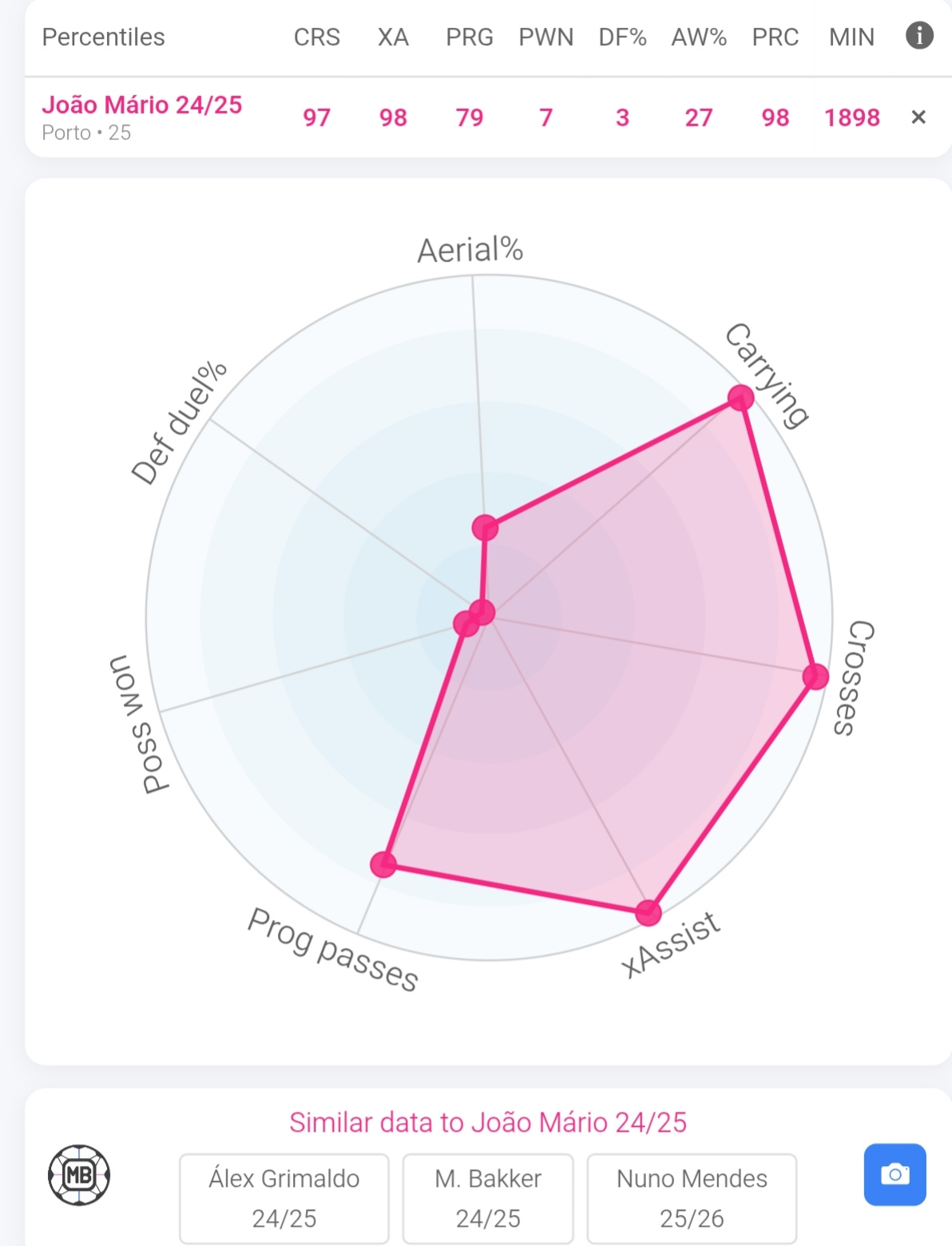The width and height of the screenshot is (952, 1246).
Task: Select similar player Nuno Mendes 25/26
Action: click(692, 1198)
